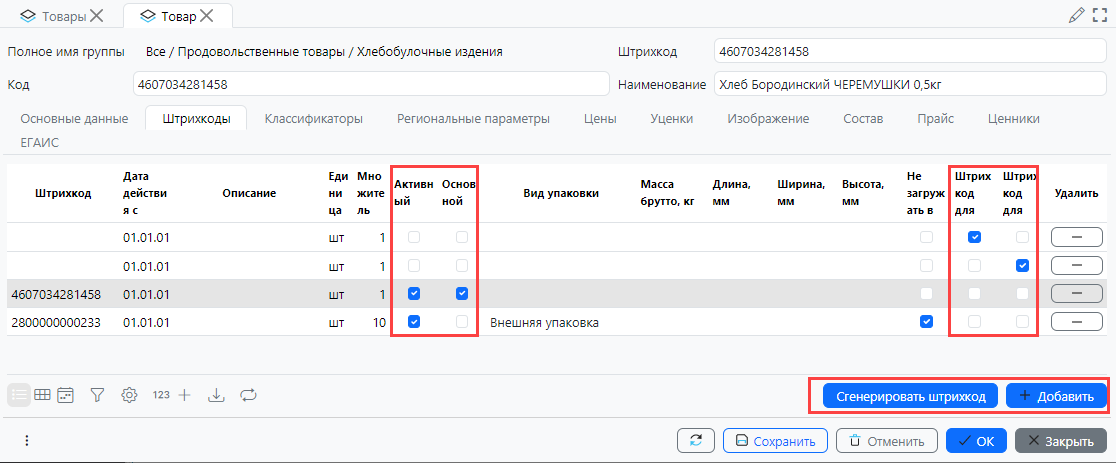Click the Наименование input field
Screen dimensions: 1116x463
click(907, 84)
